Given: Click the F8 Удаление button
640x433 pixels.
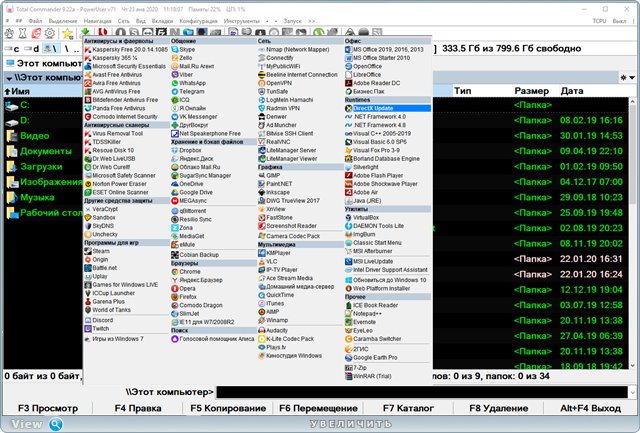Looking at the screenshot, I should [498, 408].
